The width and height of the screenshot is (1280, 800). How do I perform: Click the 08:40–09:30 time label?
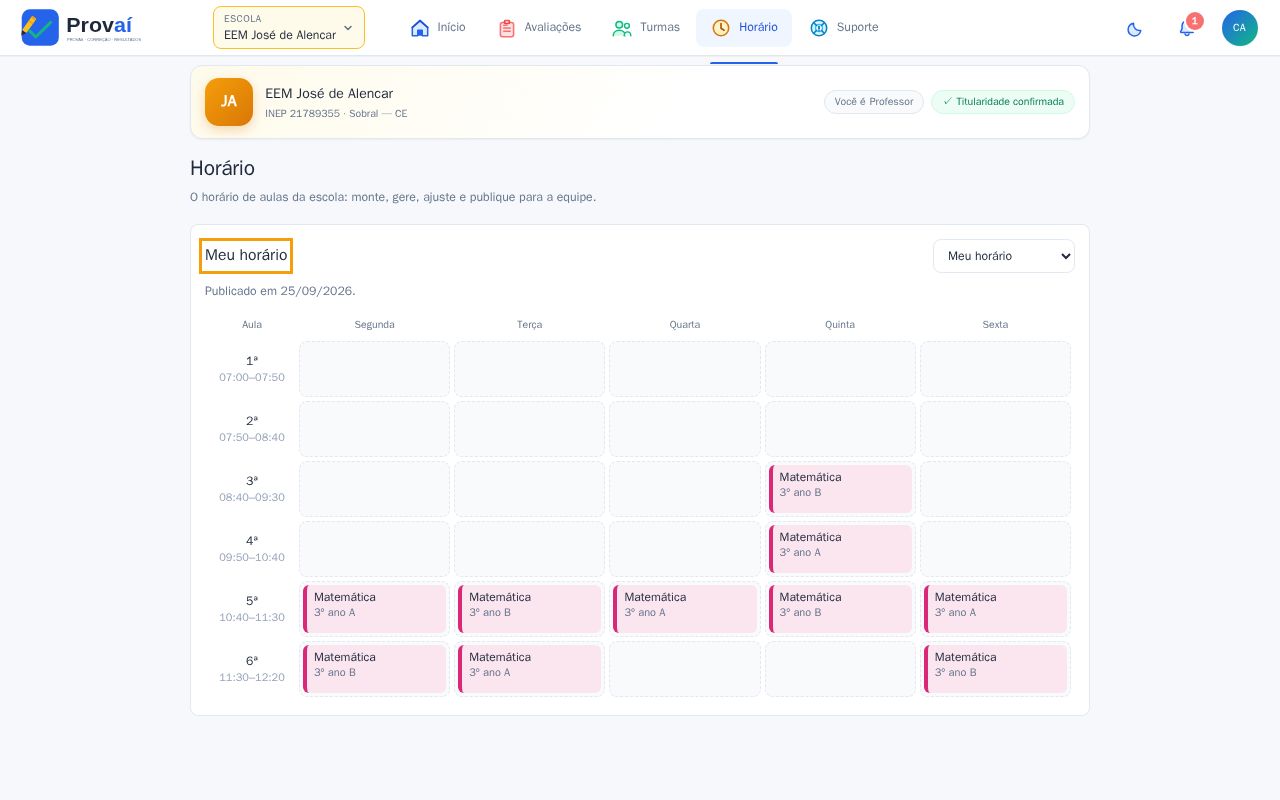252,498
